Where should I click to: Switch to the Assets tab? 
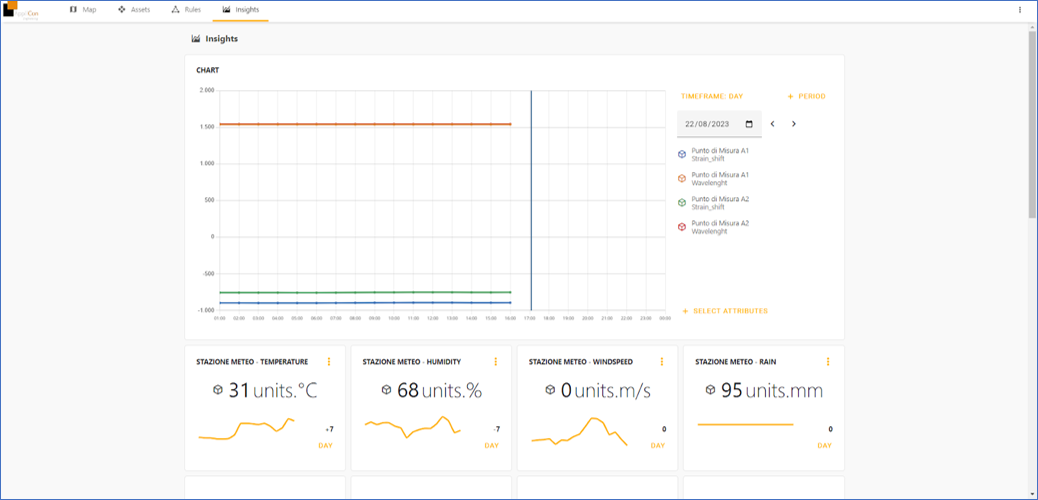[135, 9]
